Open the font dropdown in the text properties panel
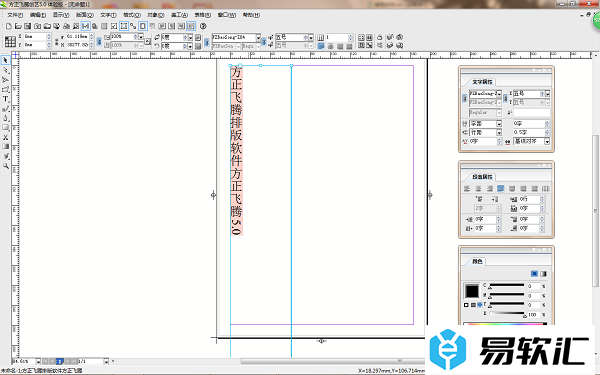 (499, 94)
